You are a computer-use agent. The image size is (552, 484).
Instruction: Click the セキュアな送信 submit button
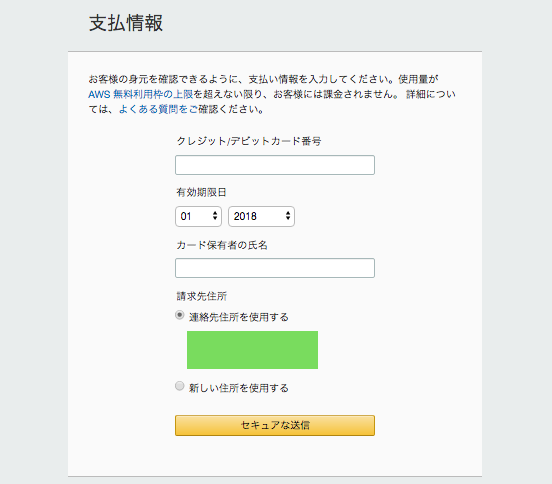[275, 425]
